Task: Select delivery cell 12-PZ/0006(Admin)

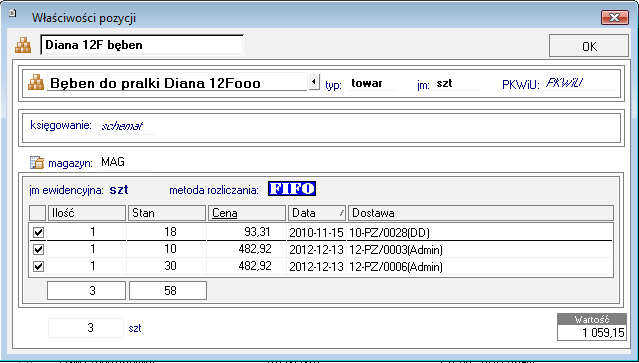Action: point(480,267)
